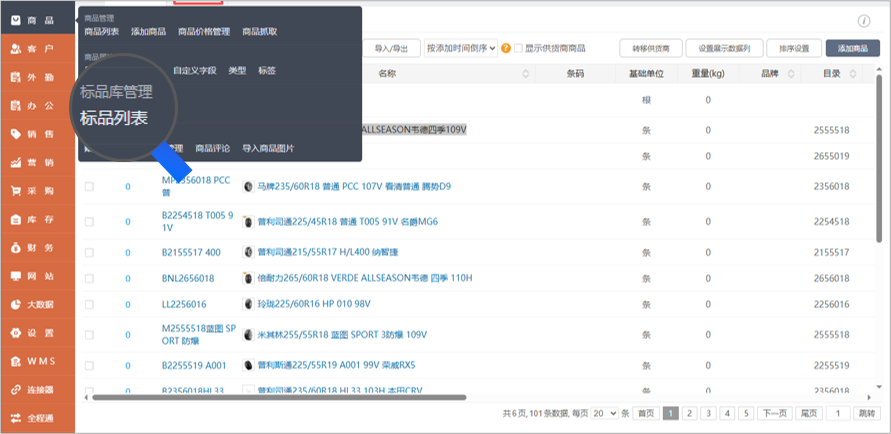Enable the 显示供货商商品 checkbox
Screen dimensions: 891x434
pyautogui.click(x=518, y=48)
